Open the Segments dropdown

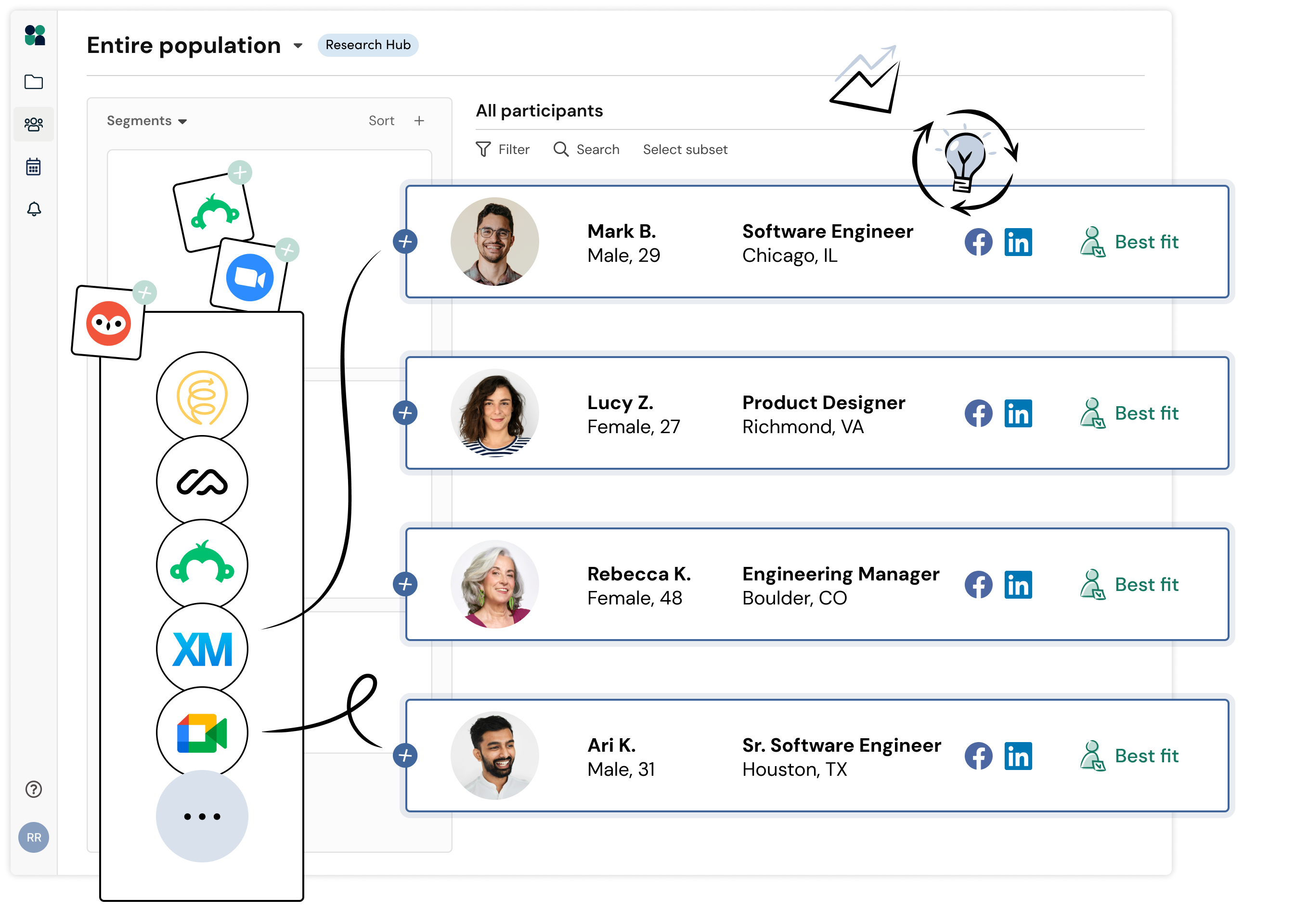point(146,121)
